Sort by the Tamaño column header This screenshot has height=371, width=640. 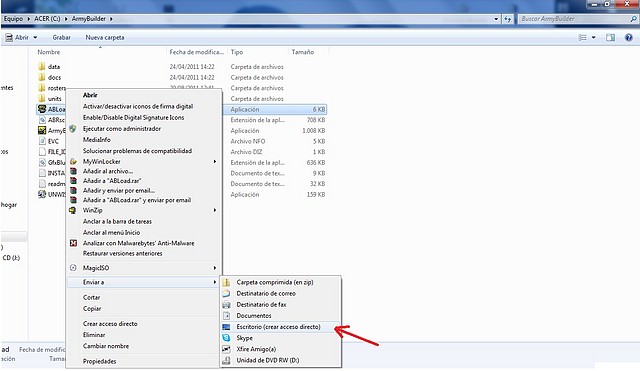303,52
